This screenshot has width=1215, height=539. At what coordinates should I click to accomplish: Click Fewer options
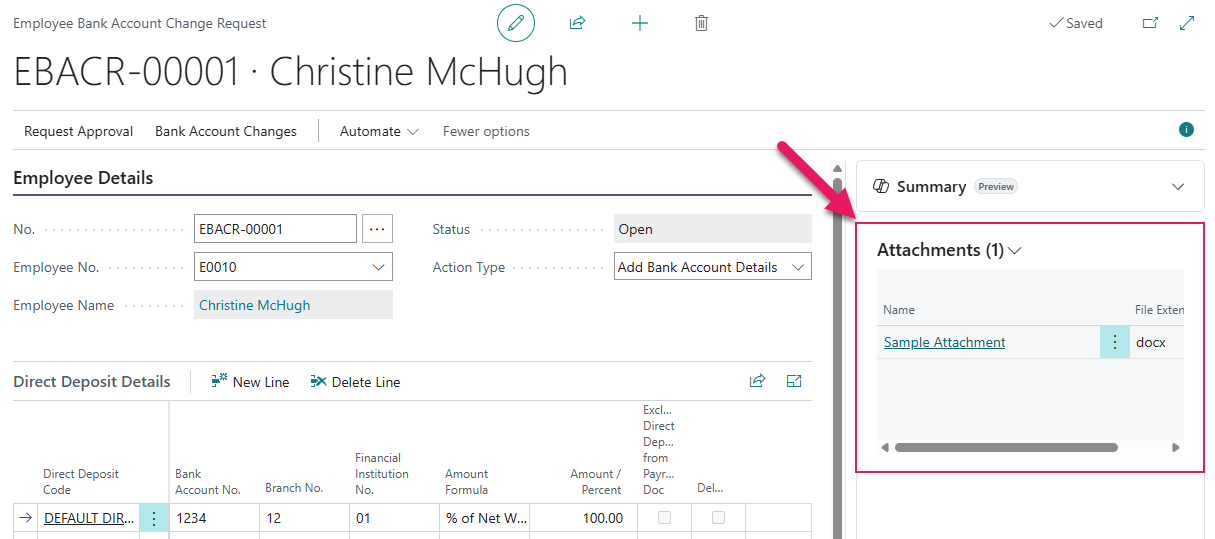486,131
